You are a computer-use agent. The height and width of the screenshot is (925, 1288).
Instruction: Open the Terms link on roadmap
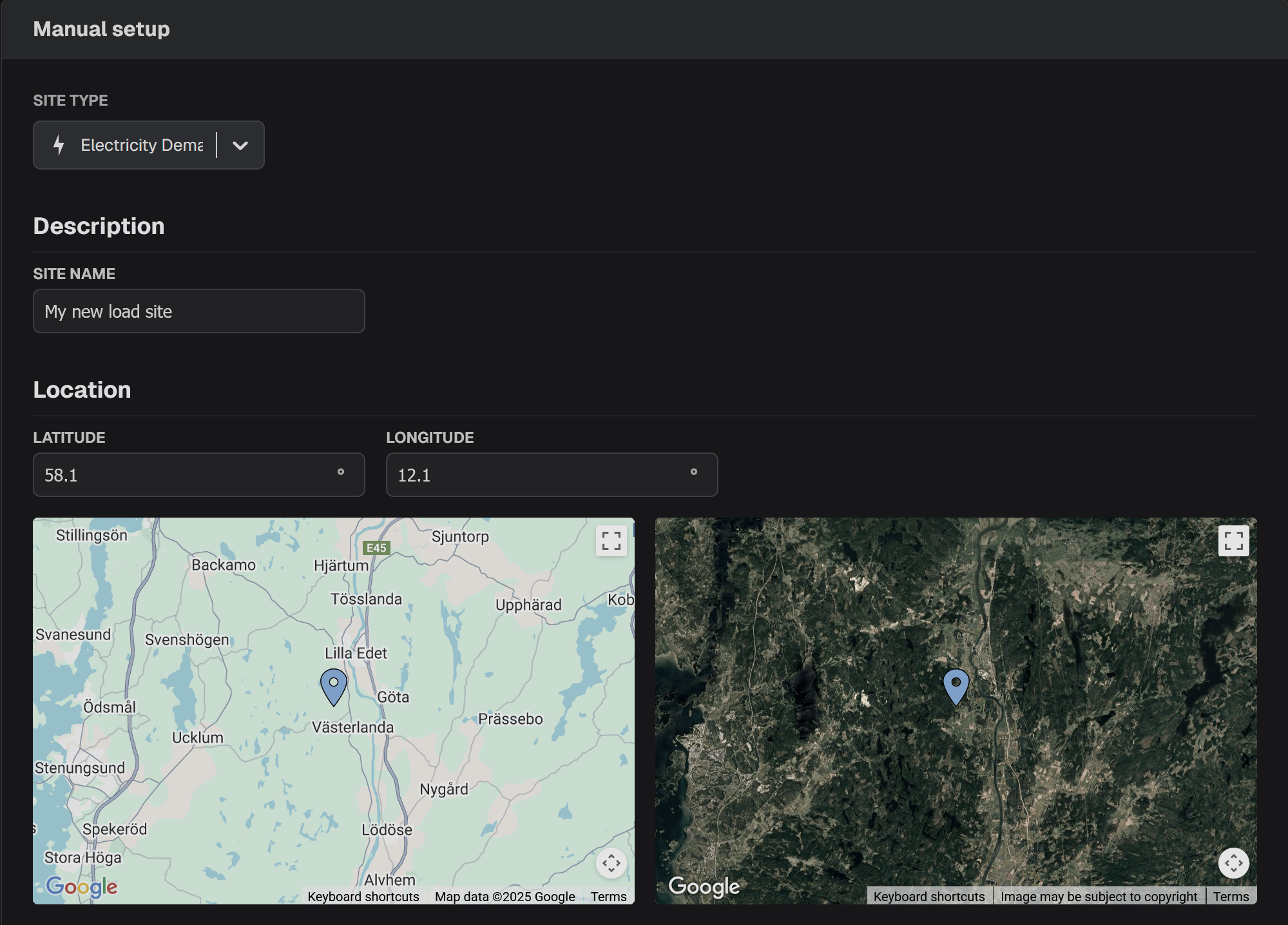[x=608, y=897]
